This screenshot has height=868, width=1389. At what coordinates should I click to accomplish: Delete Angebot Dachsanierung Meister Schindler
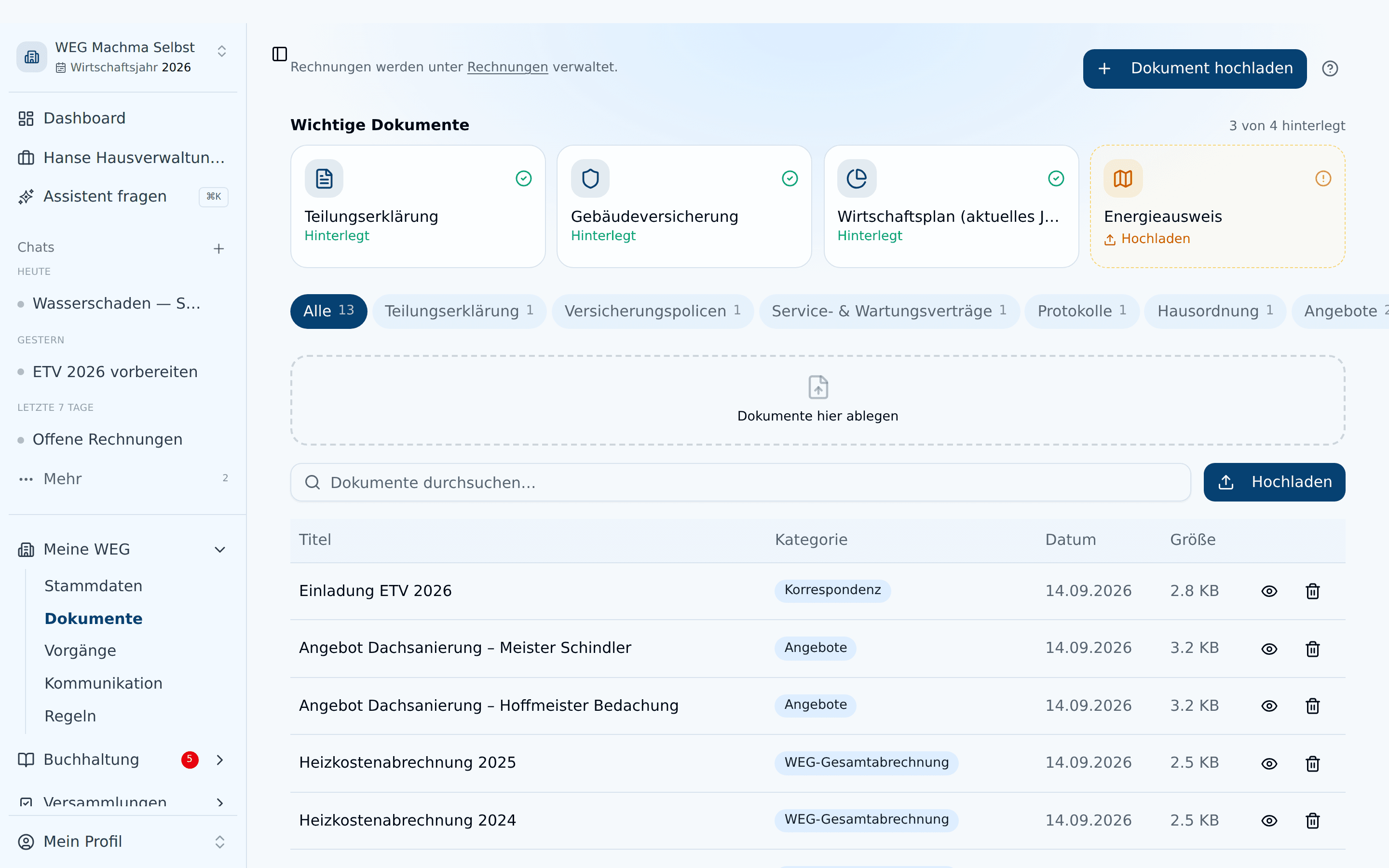(x=1313, y=649)
